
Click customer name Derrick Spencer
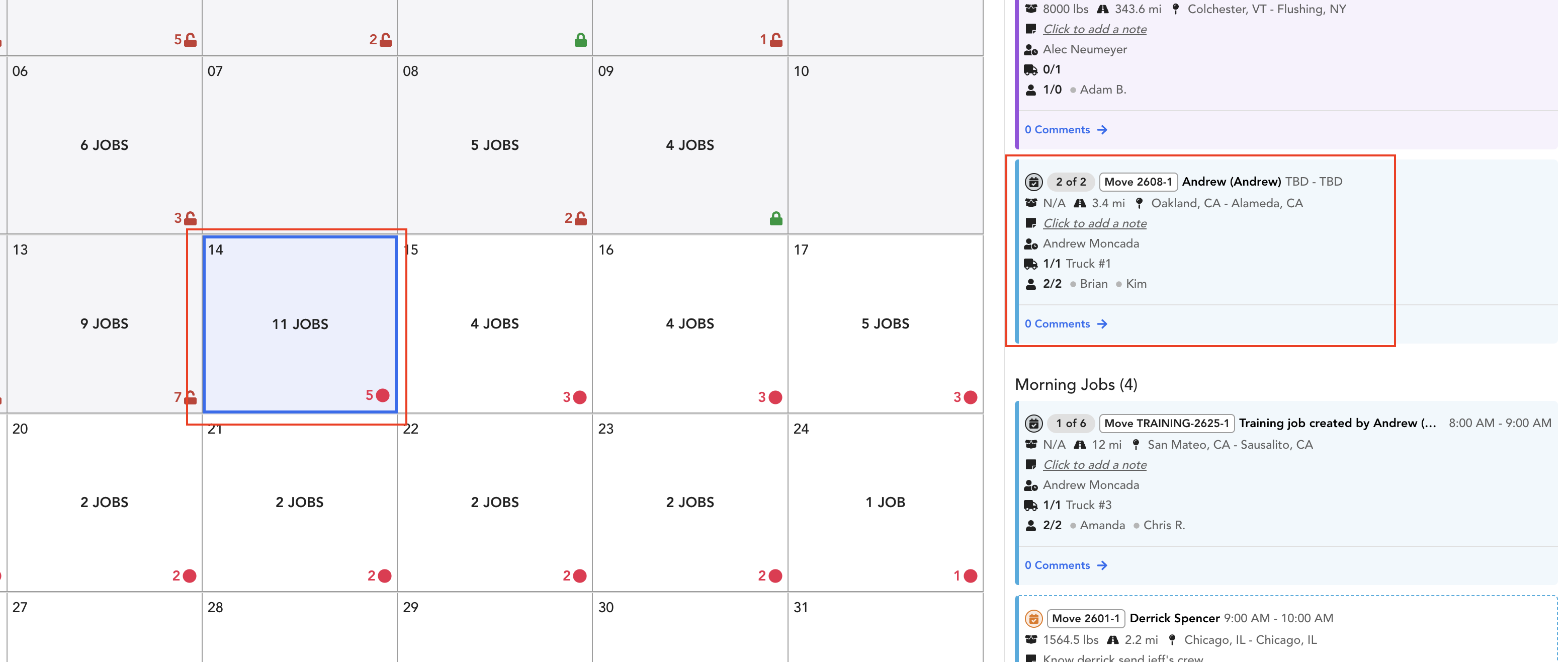tap(1174, 618)
